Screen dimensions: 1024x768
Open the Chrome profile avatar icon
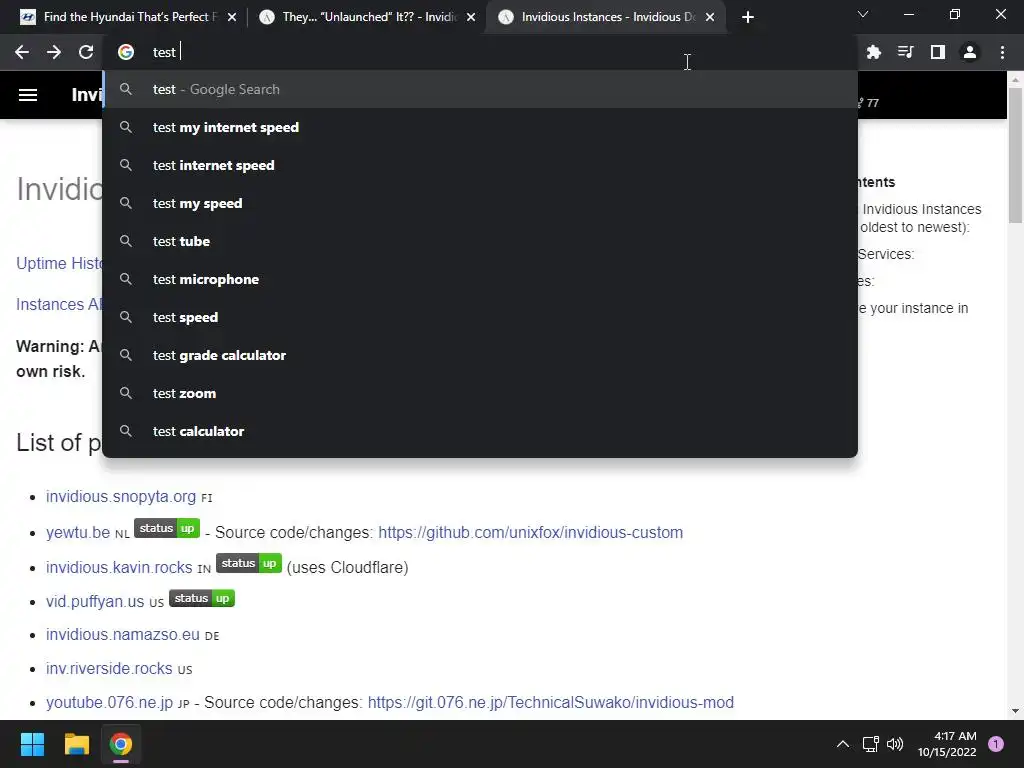[x=970, y=52]
